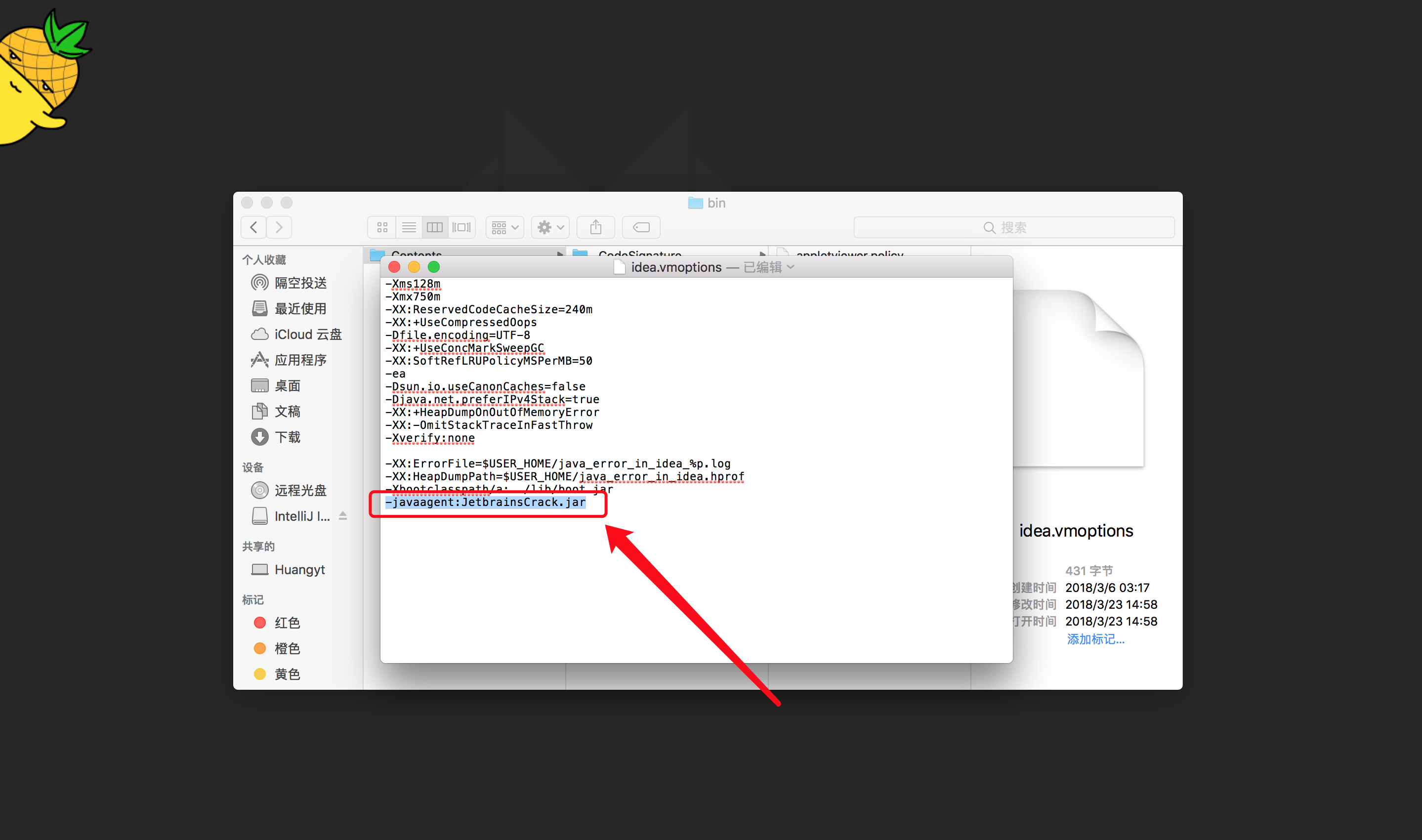This screenshot has width=1422, height=840.
Task: Open Recents (最近使用) in sidebar
Action: pyautogui.click(x=299, y=308)
